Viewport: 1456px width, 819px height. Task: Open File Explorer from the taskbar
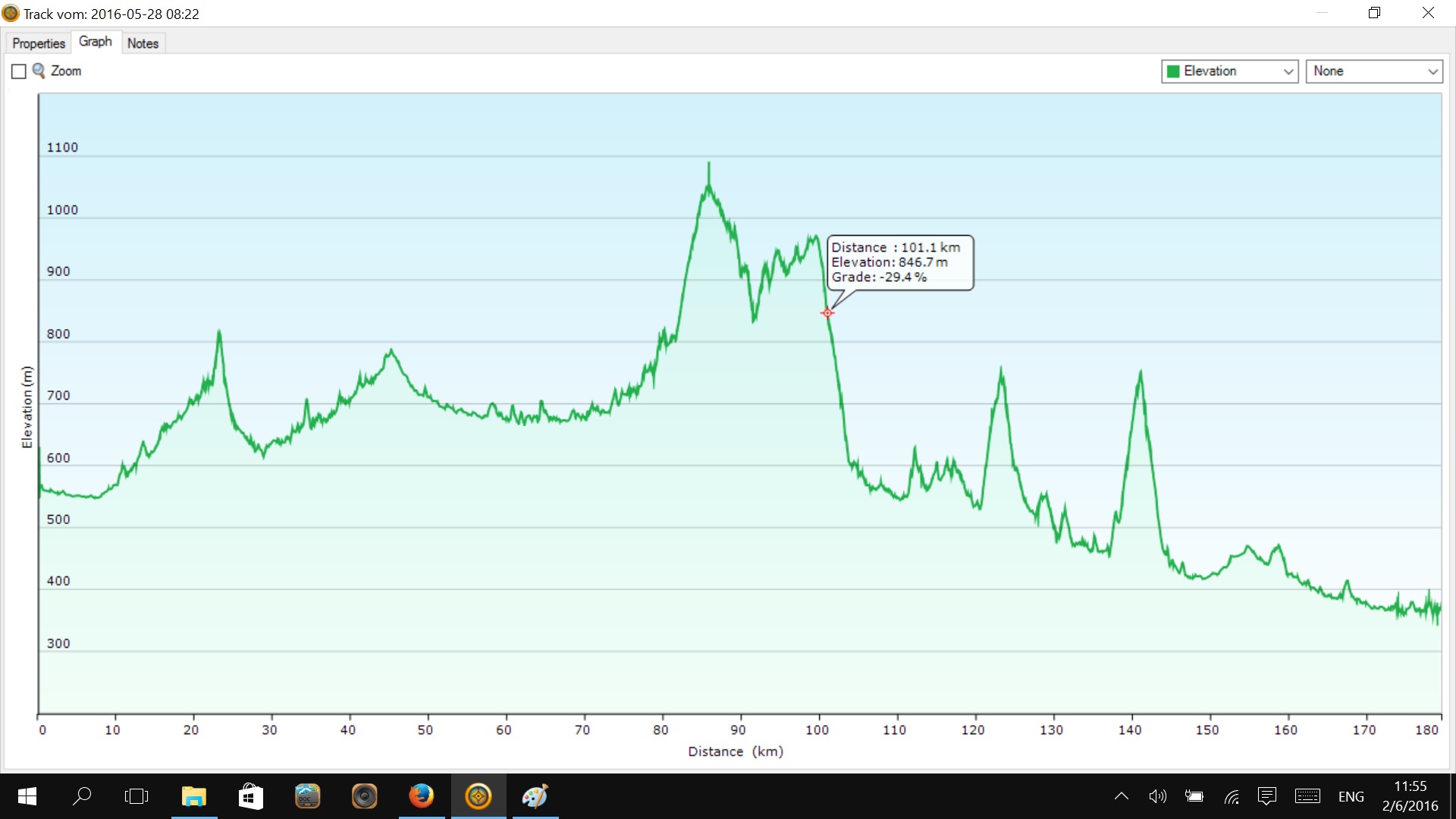click(194, 796)
